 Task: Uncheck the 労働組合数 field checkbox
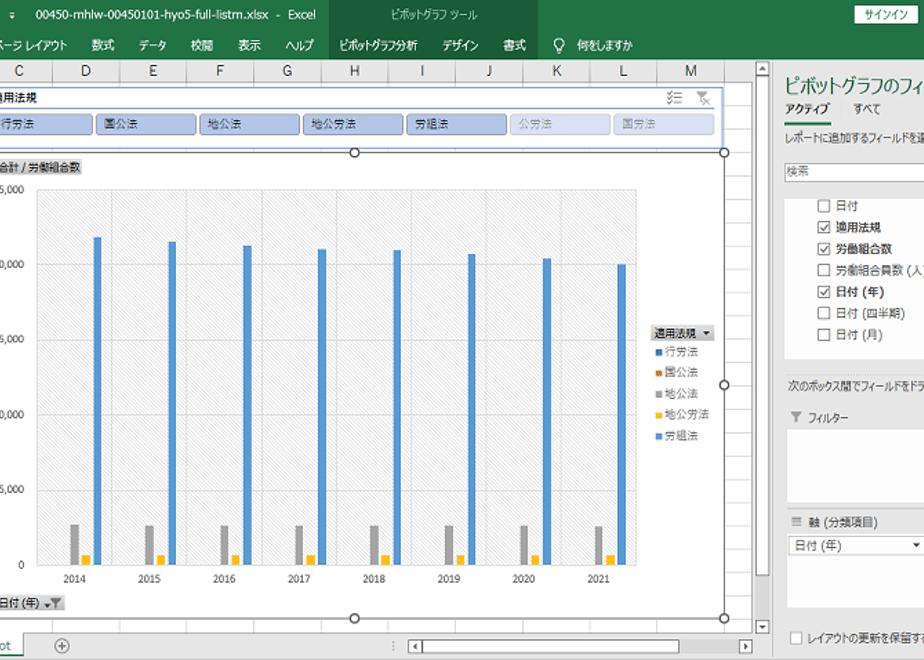pos(824,249)
